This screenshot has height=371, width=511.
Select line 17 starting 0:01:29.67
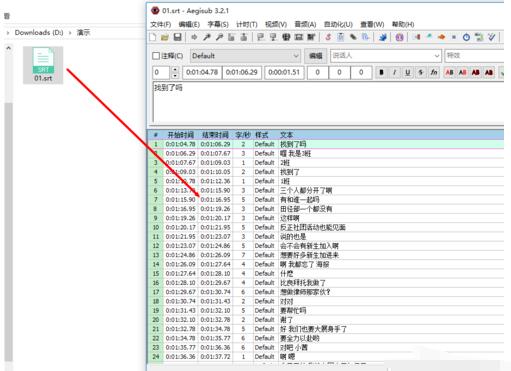click(x=326, y=292)
